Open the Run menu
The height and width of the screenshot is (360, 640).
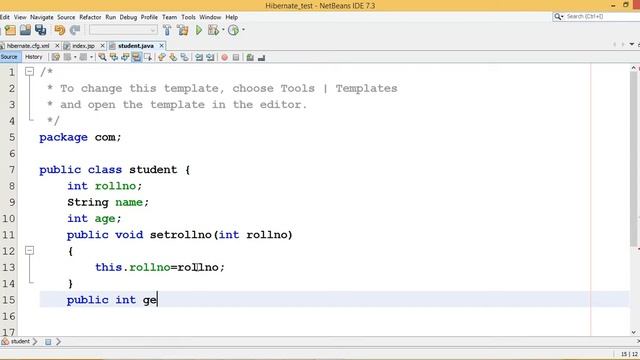(x=111, y=17)
